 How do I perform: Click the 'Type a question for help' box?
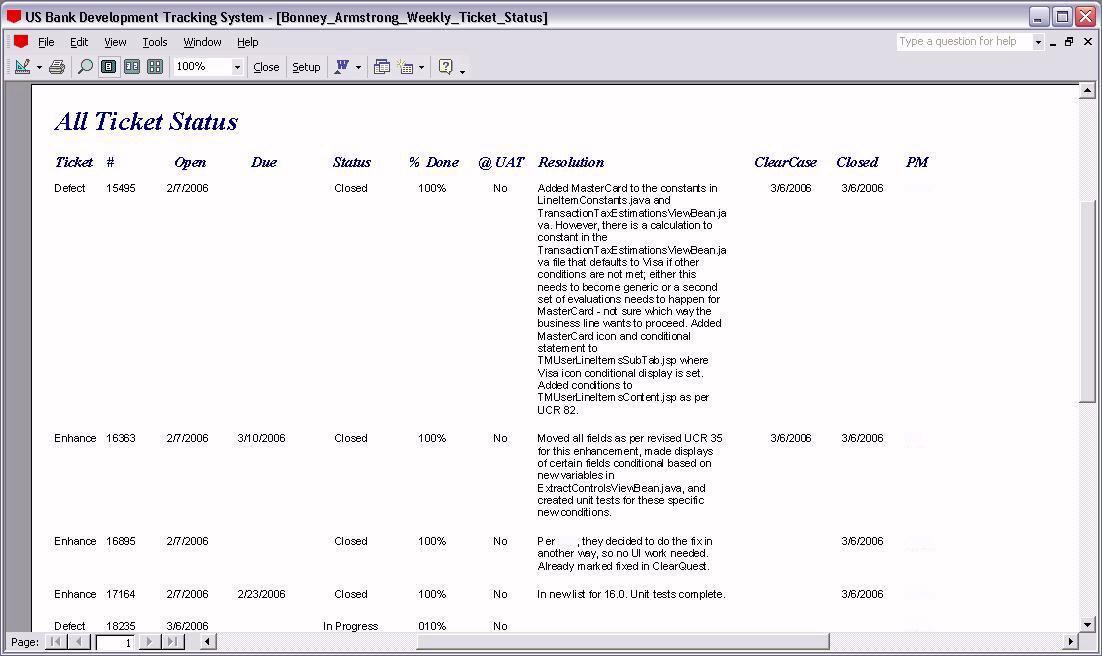coord(963,42)
